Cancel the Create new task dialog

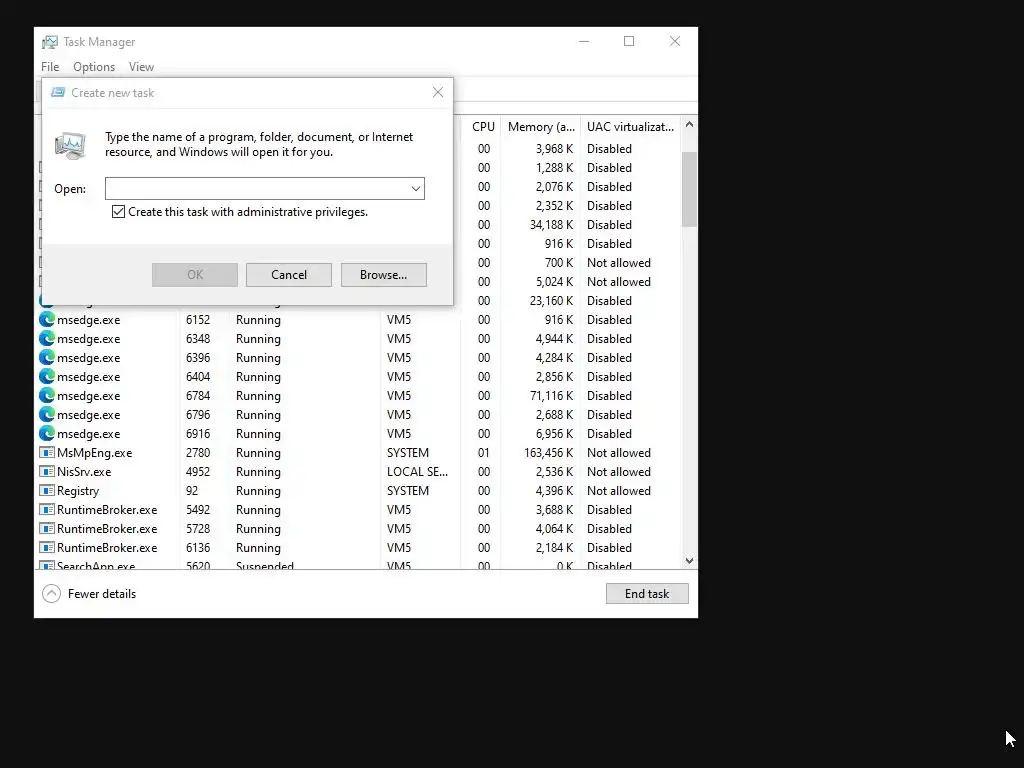pos(289,275)
